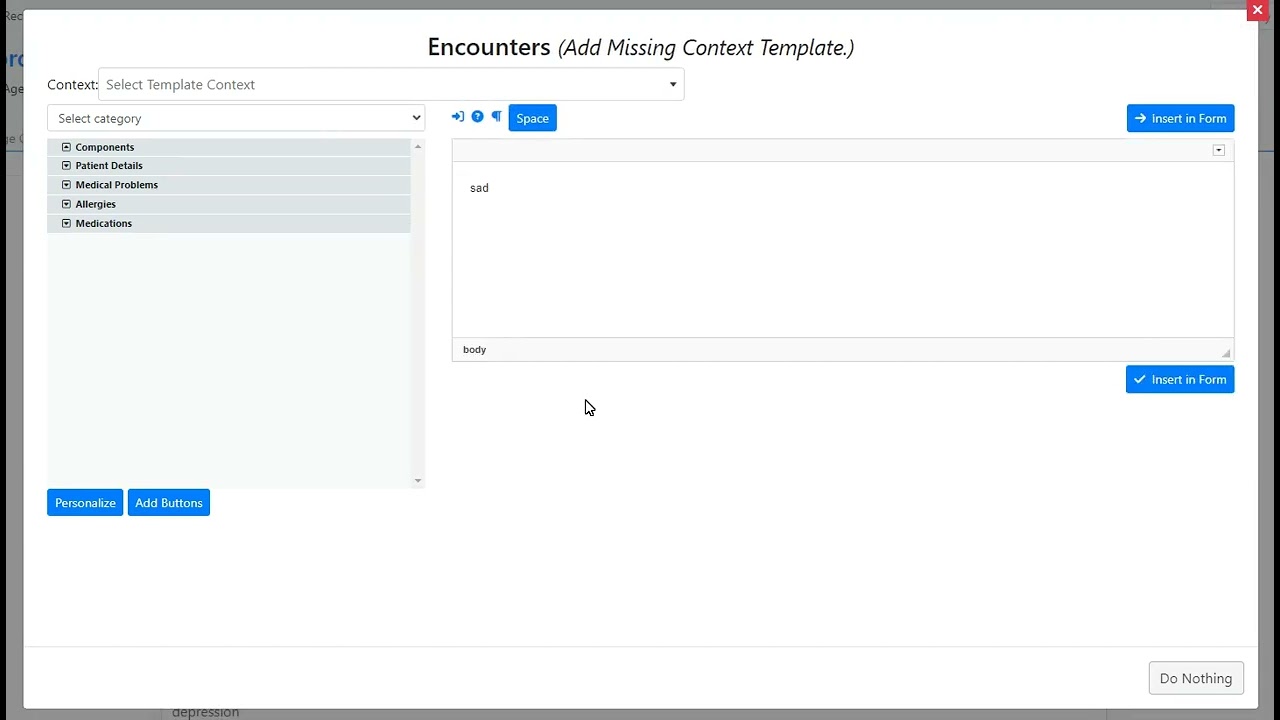Expand the Allergies section
The image size is (1280, 720).
point(66,204)
